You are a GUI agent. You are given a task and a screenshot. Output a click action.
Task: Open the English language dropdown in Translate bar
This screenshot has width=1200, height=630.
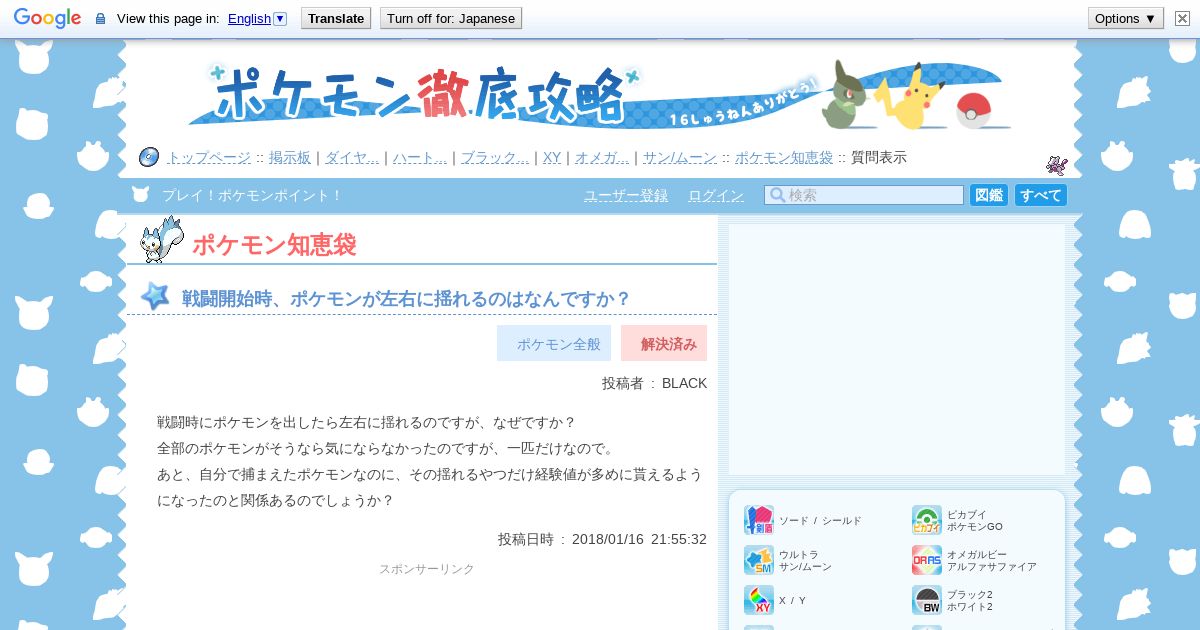[257, 18]
